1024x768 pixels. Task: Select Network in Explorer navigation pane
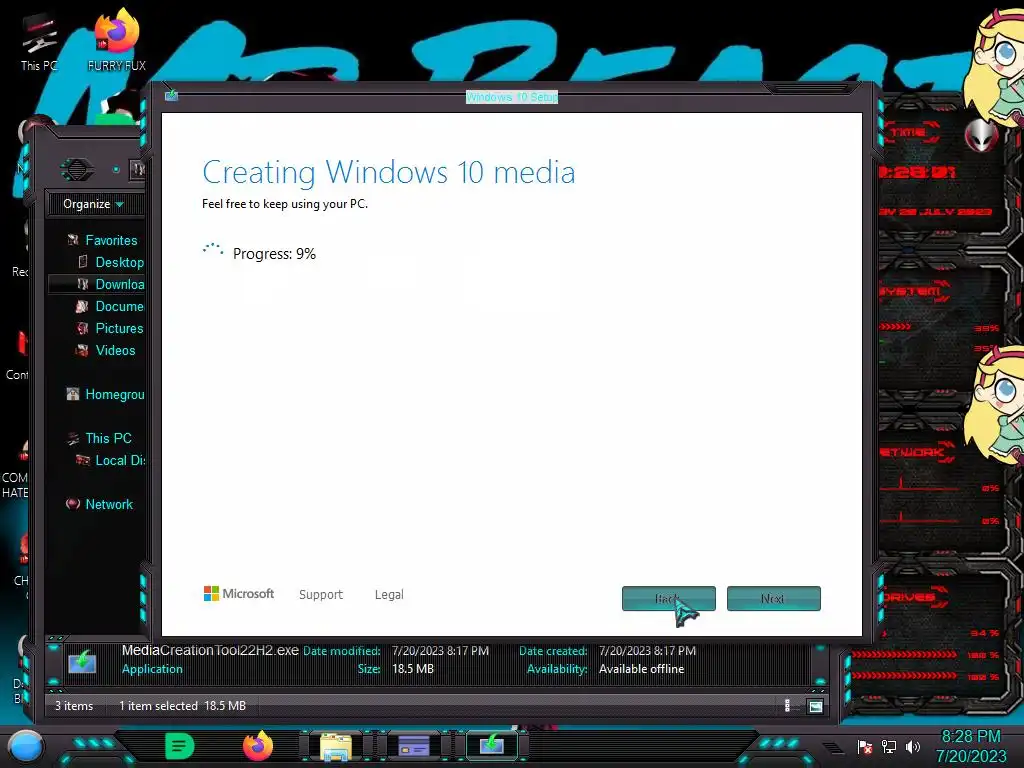109,504
